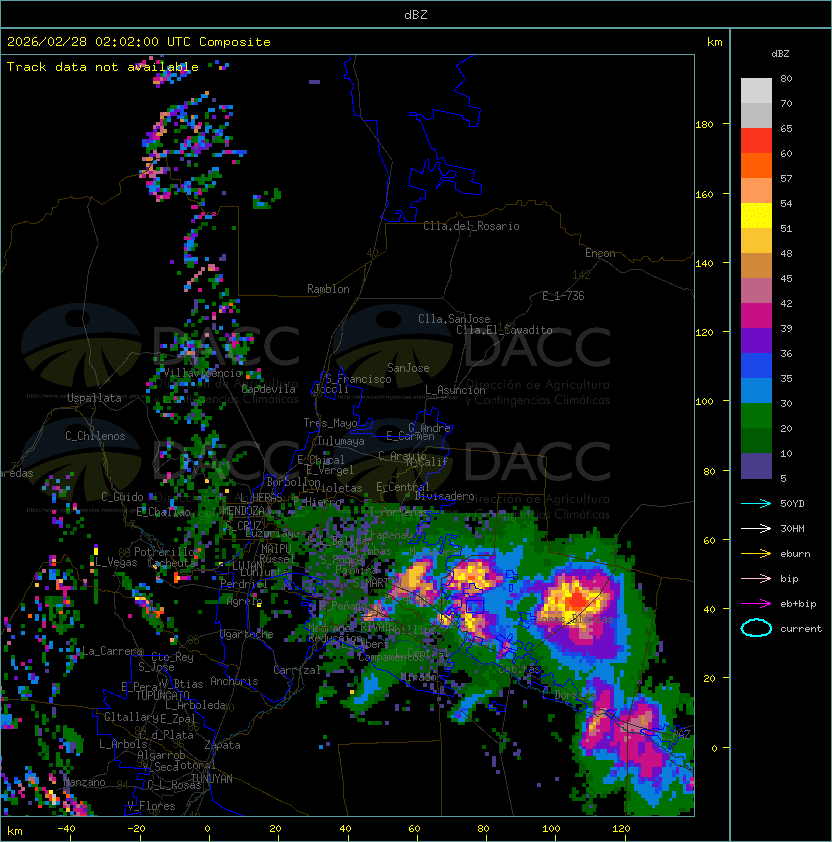Click the 'Manzano' place label

point(85,782)
